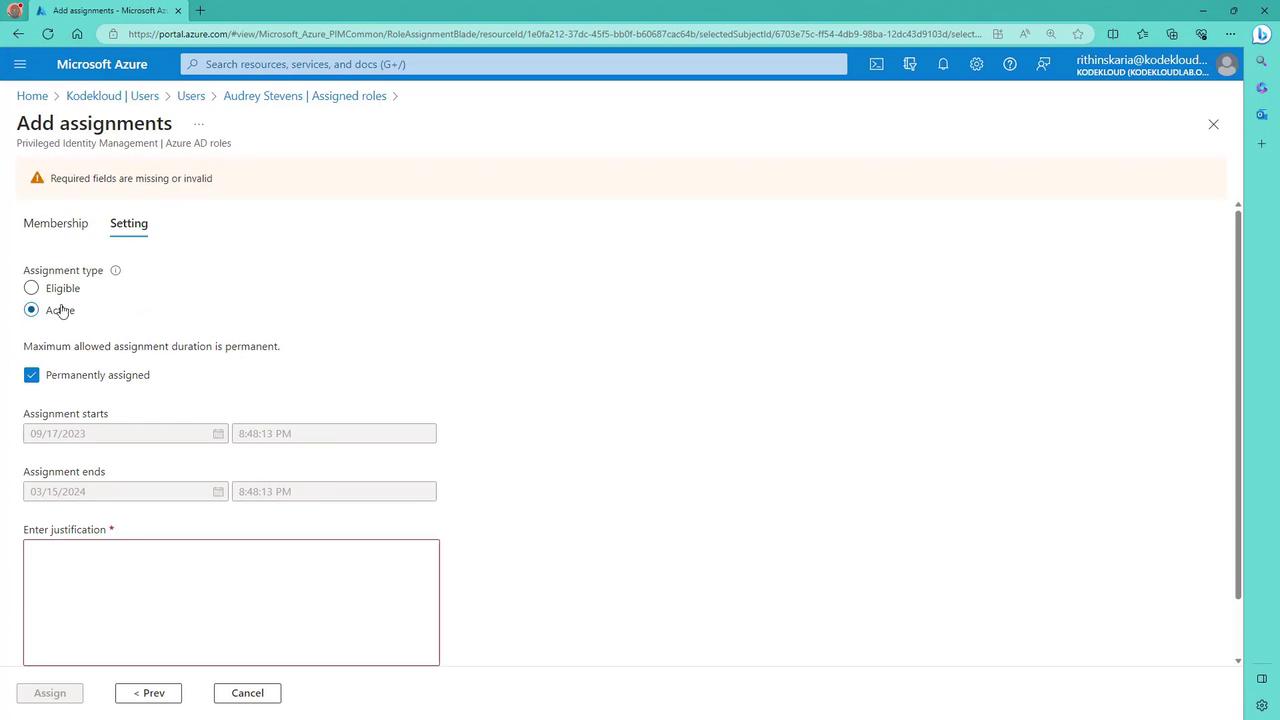Open the Assignment ends calendar picker
Image resolution: width=1280 pixels, height=720 pixels.
[218, 492]
